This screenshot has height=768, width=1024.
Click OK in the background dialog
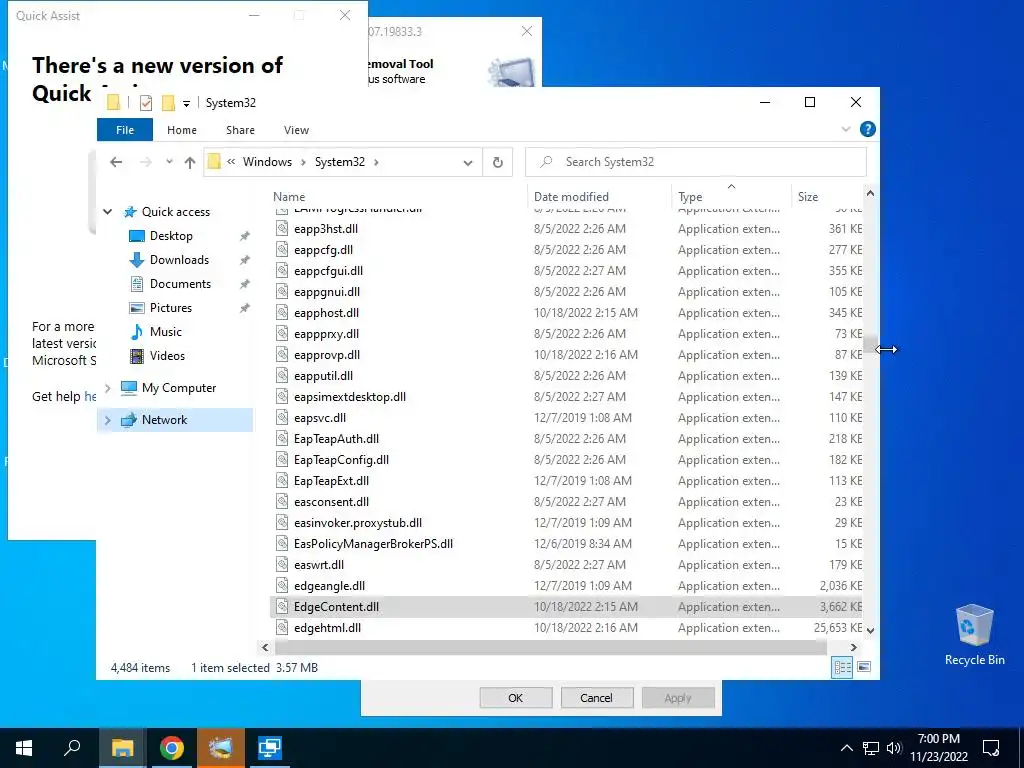point(515,698)
